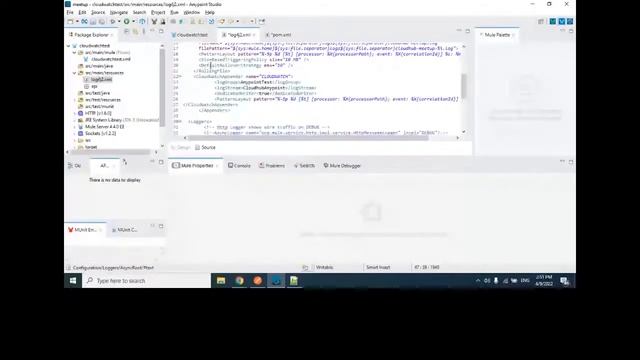Click the Save All toolbar icon
Image resolution: width=640 pixels, height=360 pixels.
[102, 21]
